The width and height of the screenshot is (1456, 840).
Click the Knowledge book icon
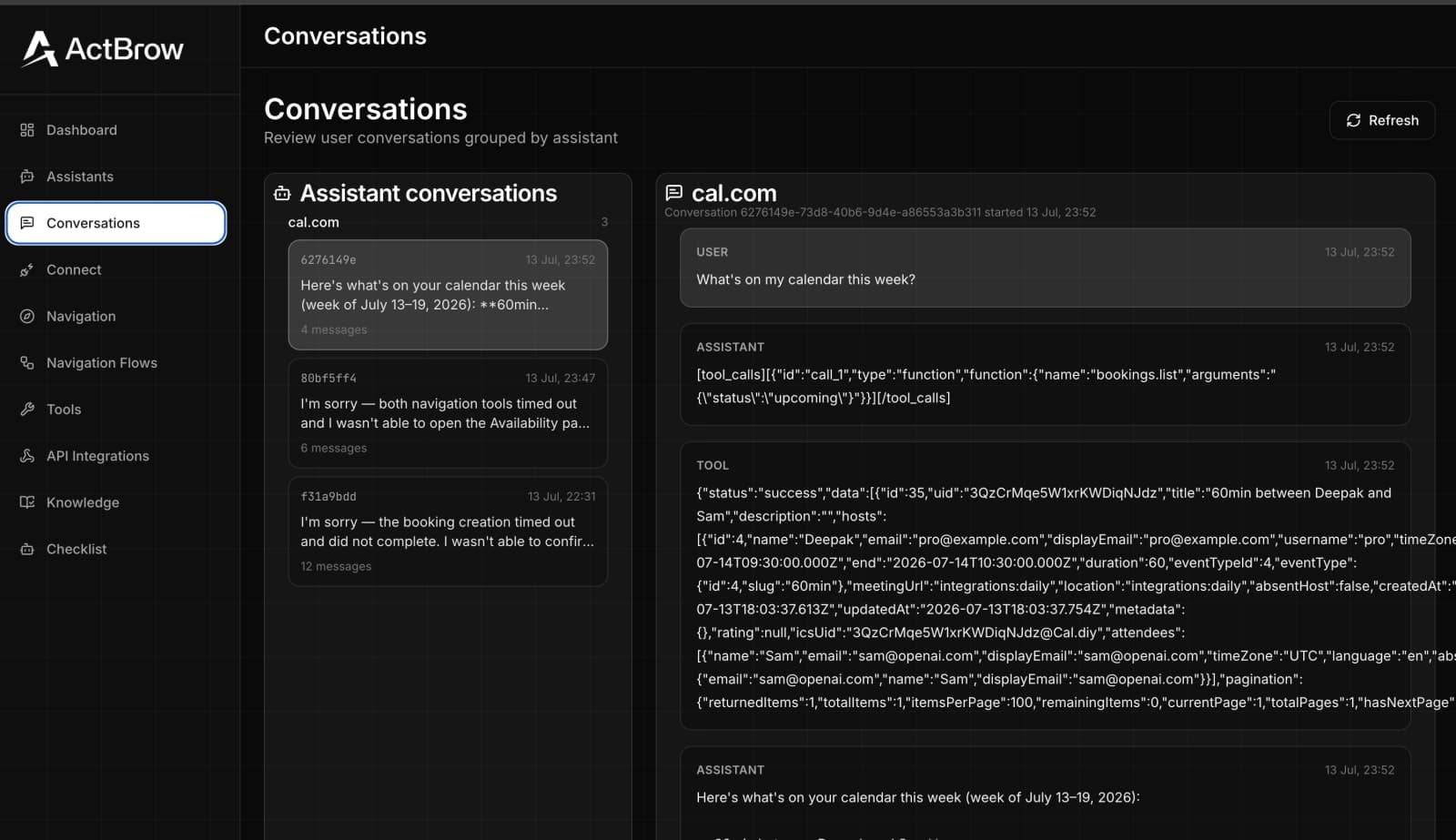click(x=27, y=501)
